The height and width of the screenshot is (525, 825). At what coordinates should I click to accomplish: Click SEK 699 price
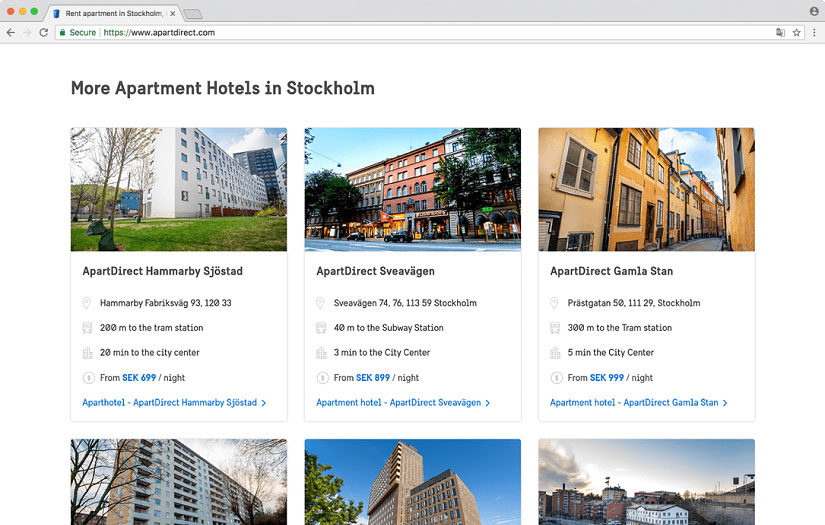pos(139,378)
